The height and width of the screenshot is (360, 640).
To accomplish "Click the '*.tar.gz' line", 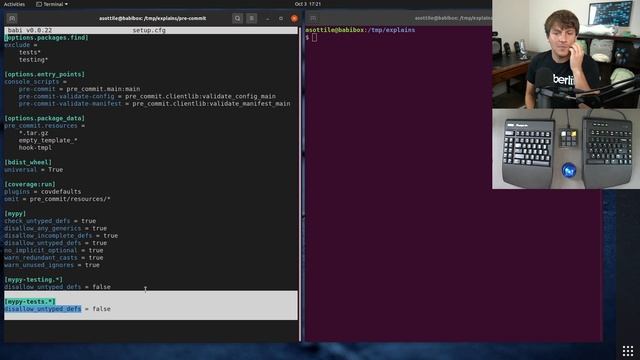I will click(33, 133).
